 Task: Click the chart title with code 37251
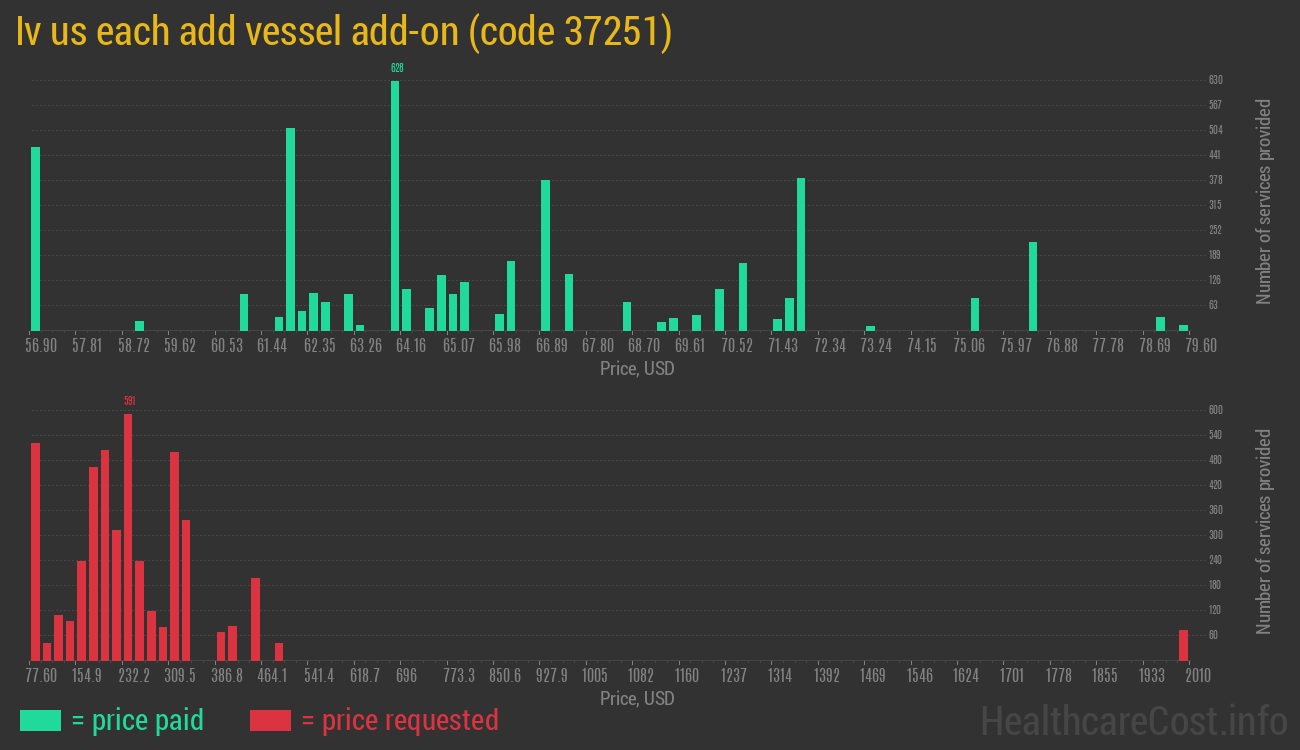pos(344,32)
